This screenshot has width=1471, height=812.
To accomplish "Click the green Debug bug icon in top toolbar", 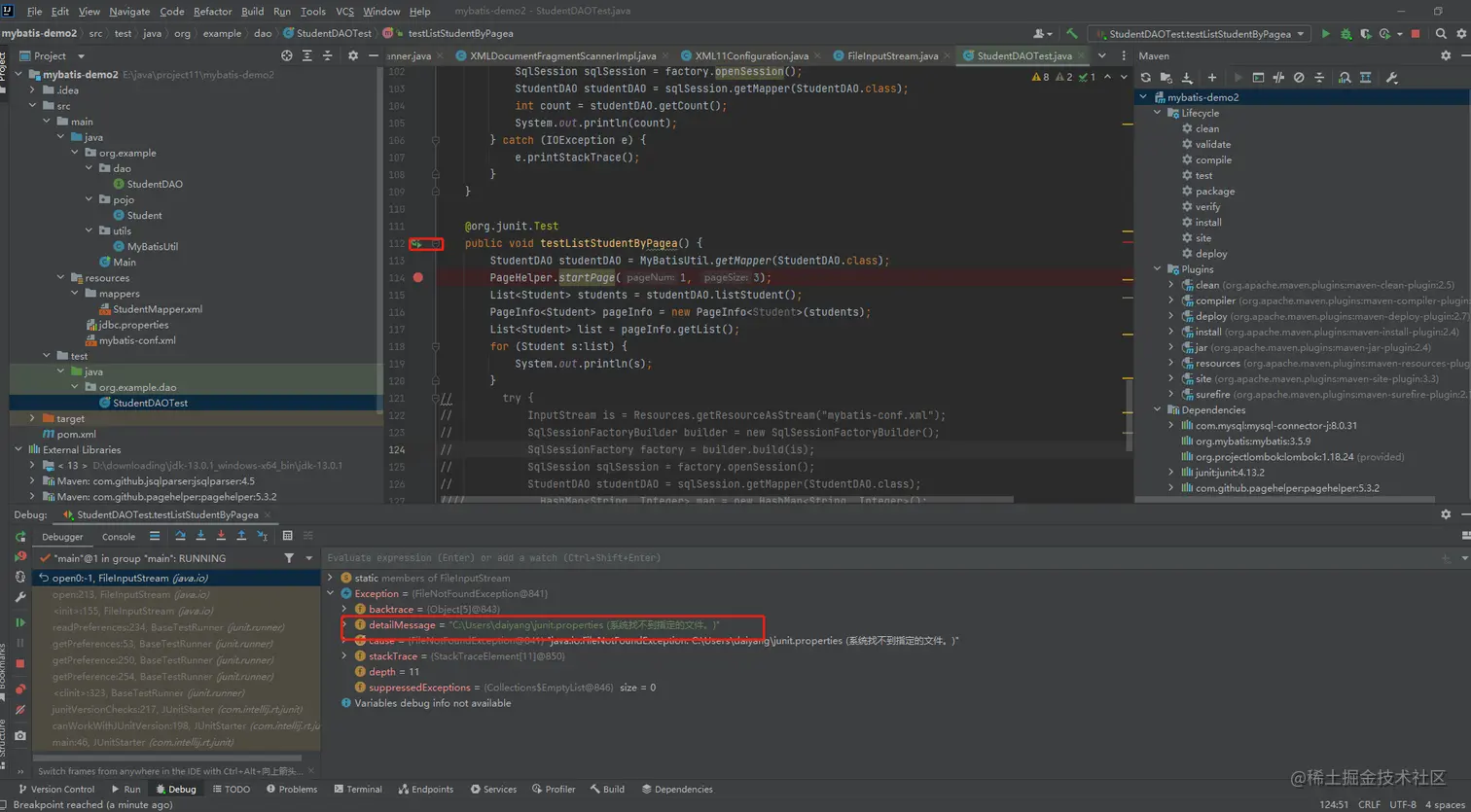I will tap(1346, 34).
